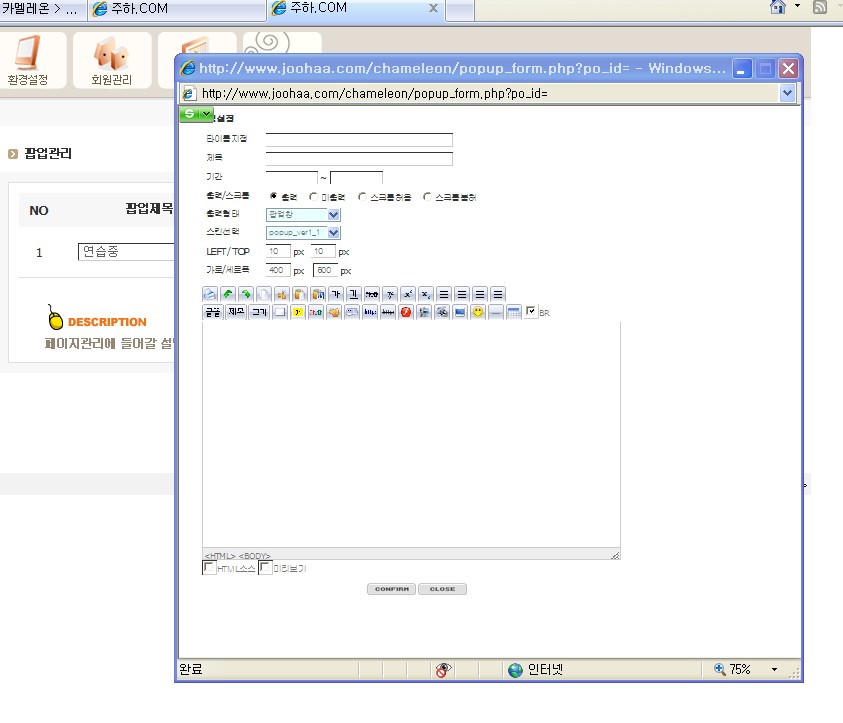843x723 pixels.
Task: Cut selection using scissors icon
Action: coord(282,294)
